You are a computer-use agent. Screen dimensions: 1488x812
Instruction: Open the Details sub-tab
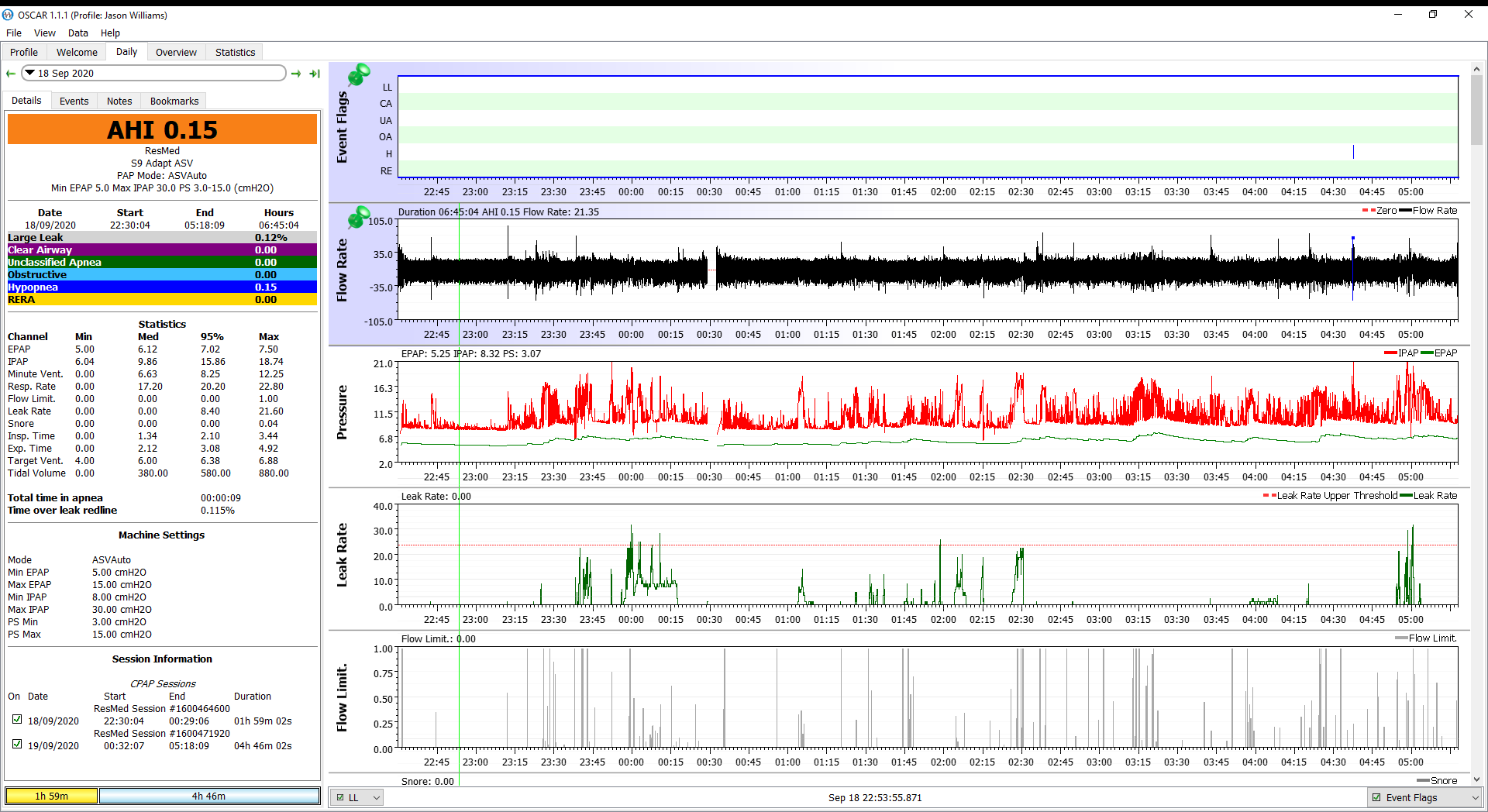tap(26, 101)
